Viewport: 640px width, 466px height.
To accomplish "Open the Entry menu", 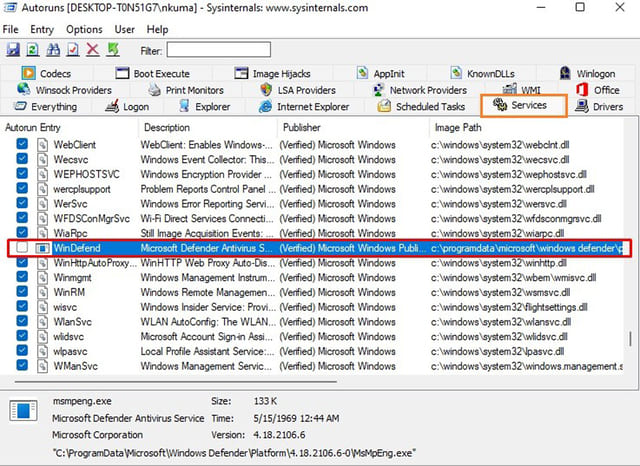I will point(42,29).
